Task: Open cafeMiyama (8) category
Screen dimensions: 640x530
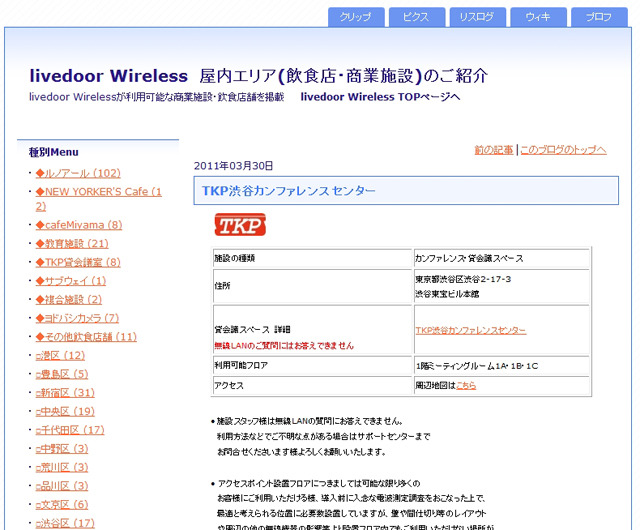Action: pos(79,225)
